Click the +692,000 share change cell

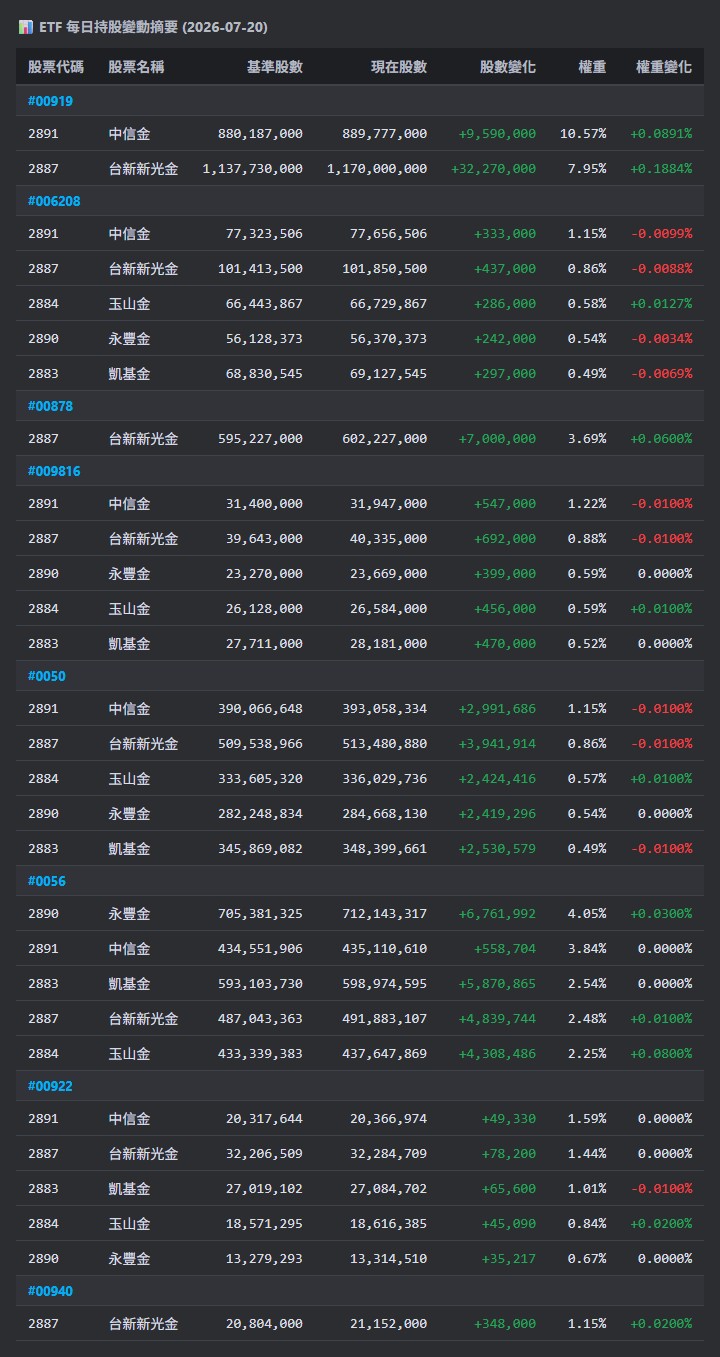point(505,538)
